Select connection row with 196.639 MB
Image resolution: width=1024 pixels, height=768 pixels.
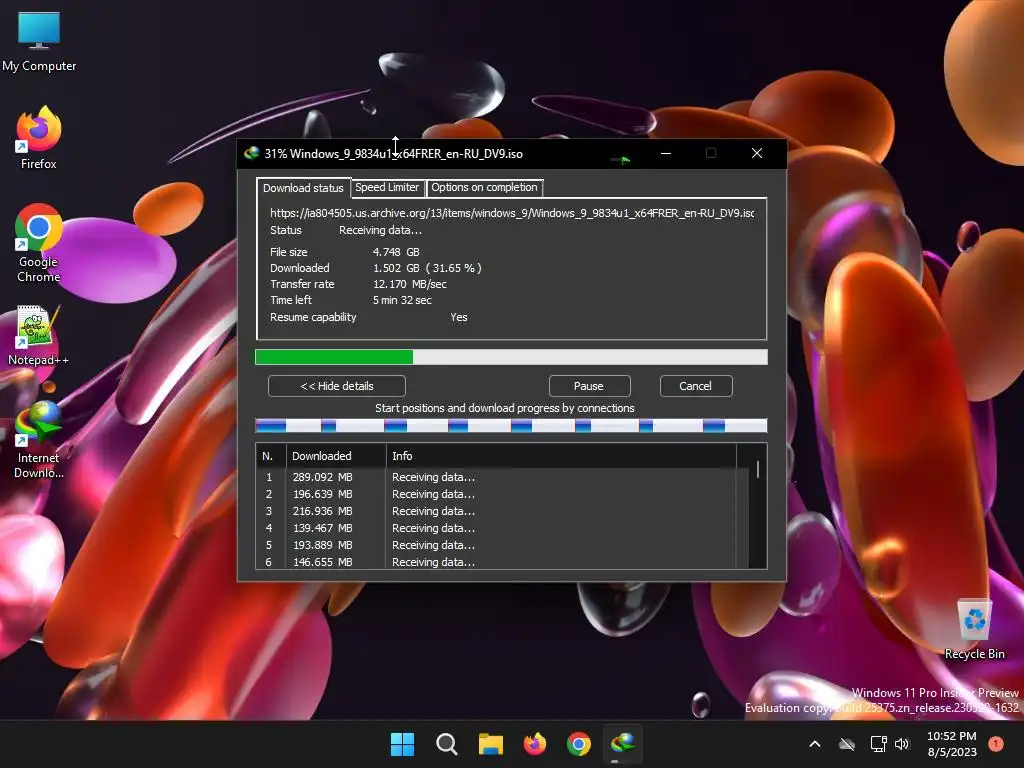point(496,494)
